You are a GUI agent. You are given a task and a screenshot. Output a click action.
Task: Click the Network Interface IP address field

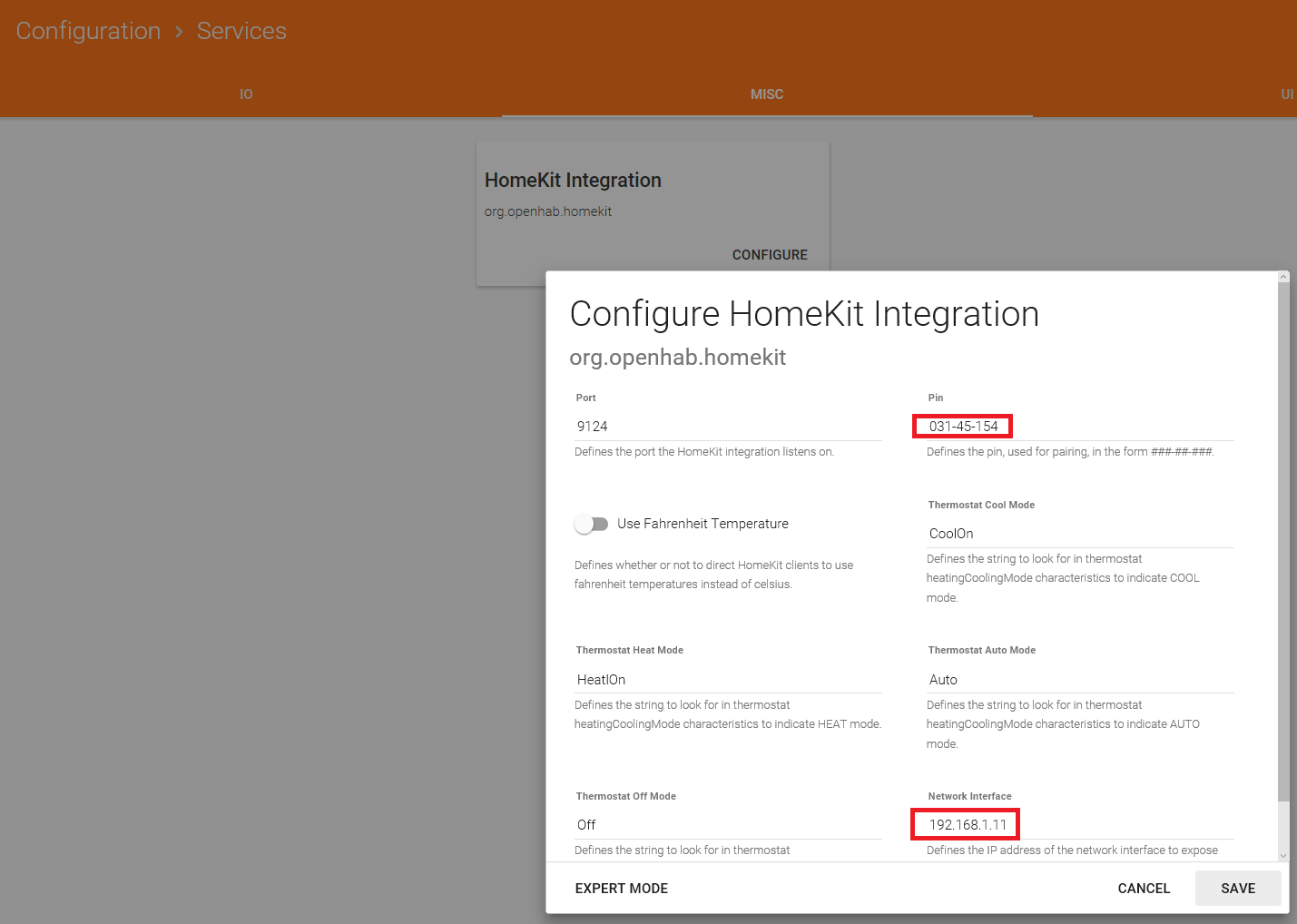pos(1078,825)
